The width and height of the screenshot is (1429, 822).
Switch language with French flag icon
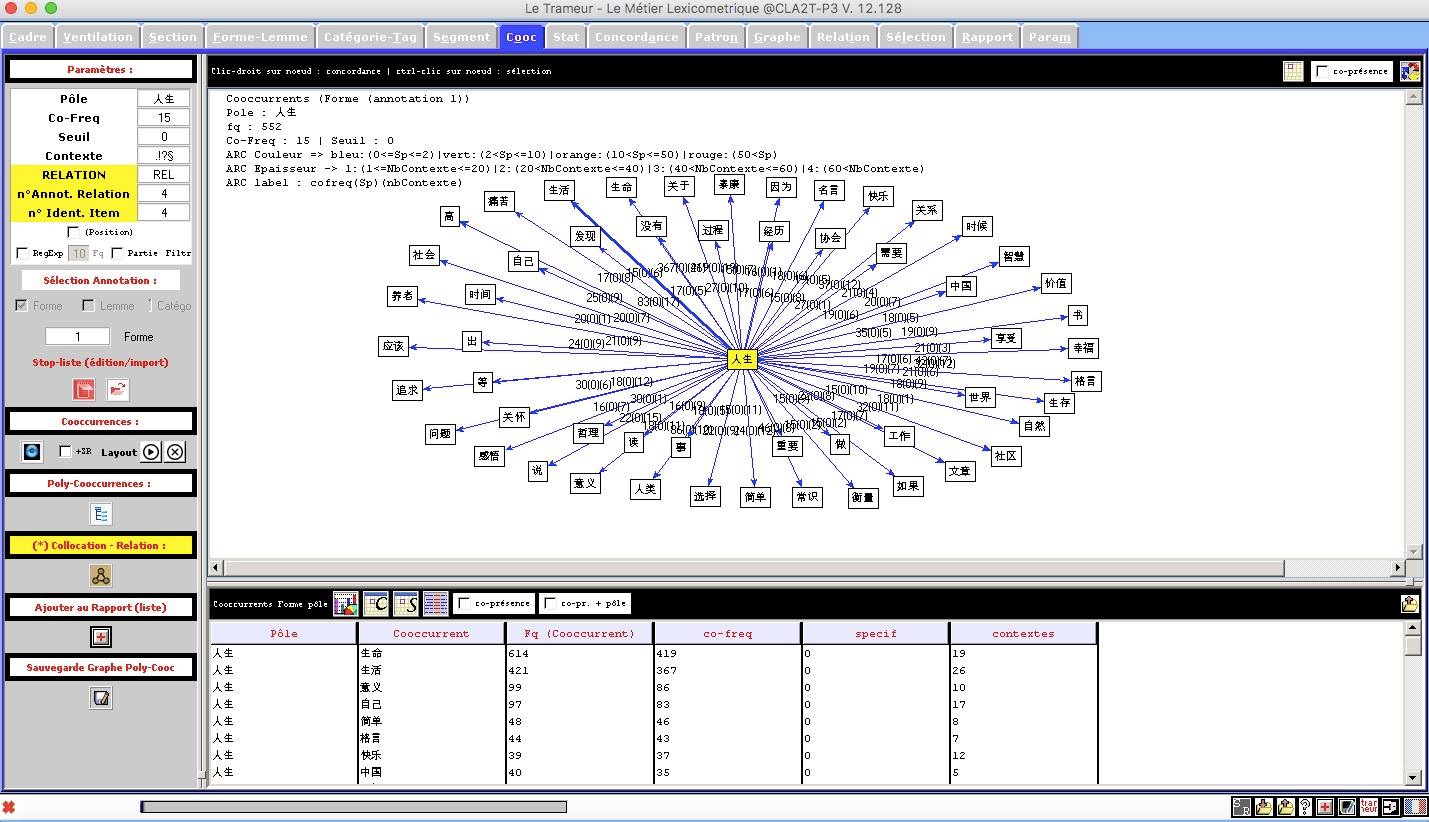coord(1415,807)
